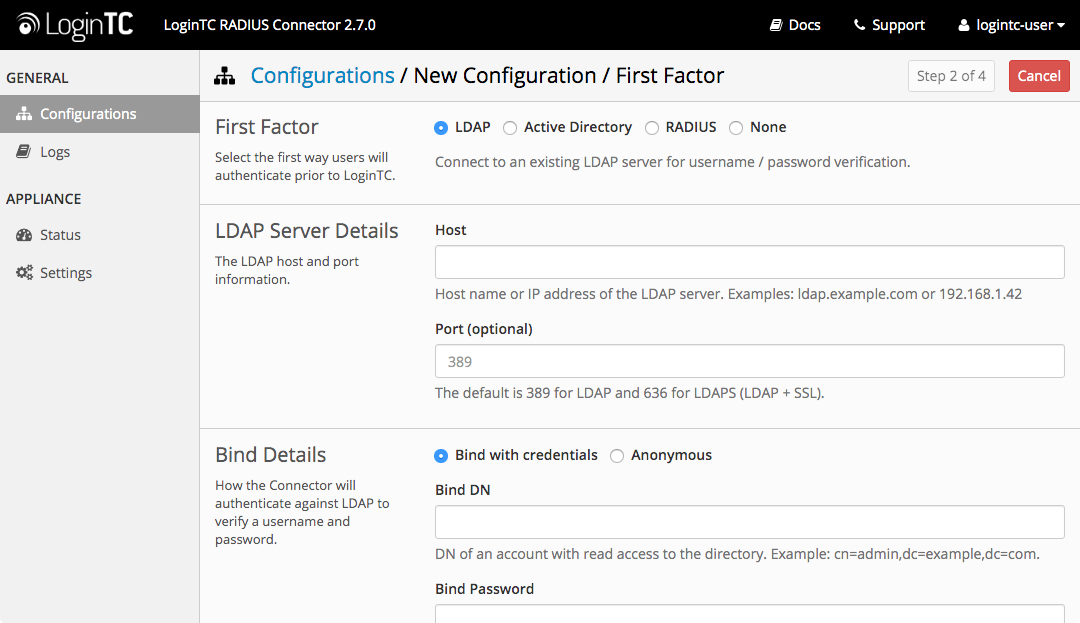1080x623 pixels.
Task: Click the LoginTC logo
Action: click(74, 25)
